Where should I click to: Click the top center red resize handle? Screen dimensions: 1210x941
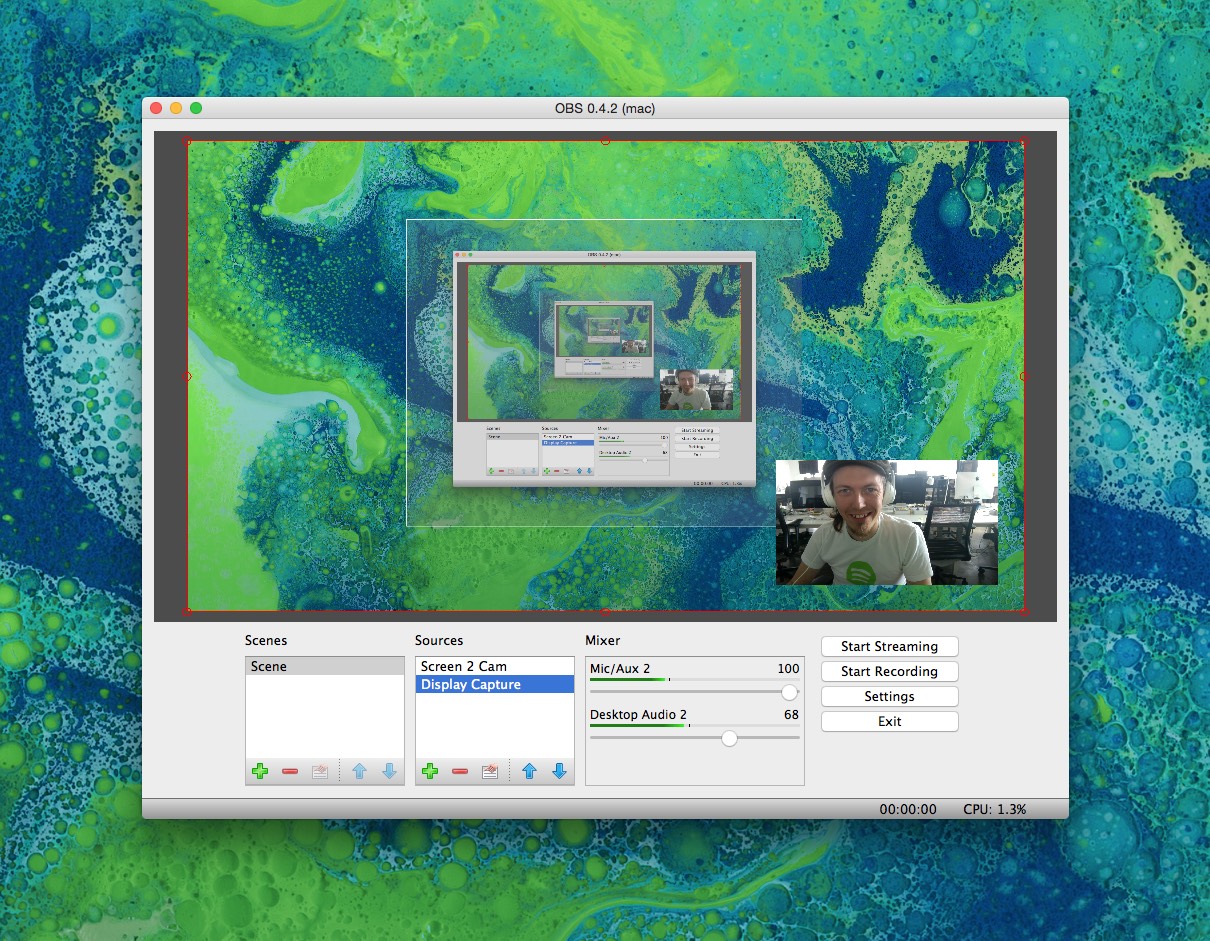[605, 141]
